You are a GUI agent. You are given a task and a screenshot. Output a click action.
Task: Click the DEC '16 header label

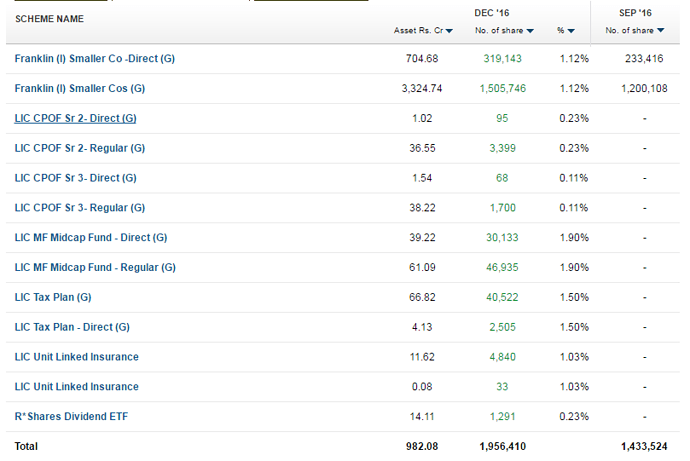pyautogui.click(x=492, y=13)
